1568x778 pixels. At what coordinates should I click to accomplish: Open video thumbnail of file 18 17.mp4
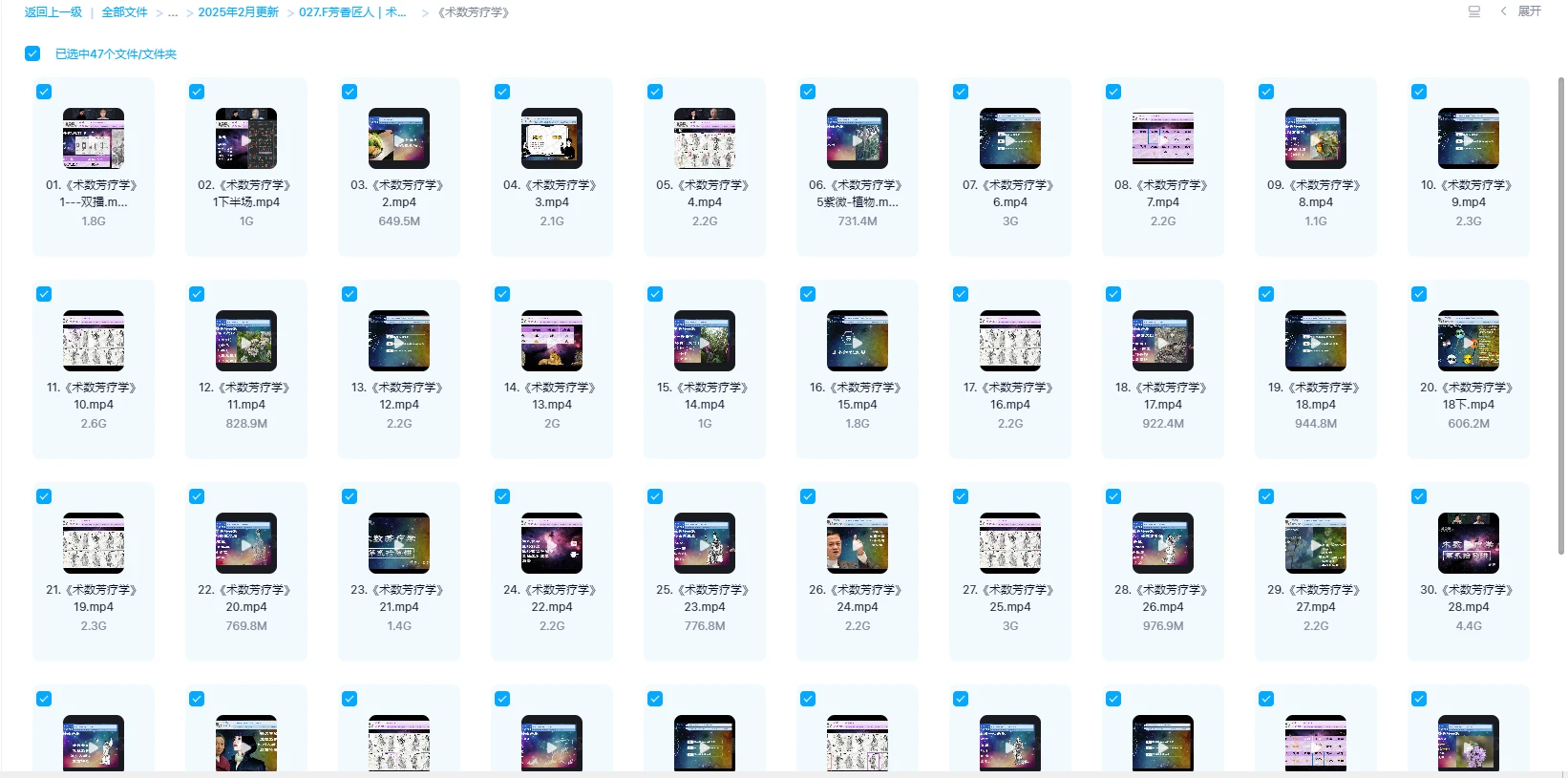[x=1163, y=341]
